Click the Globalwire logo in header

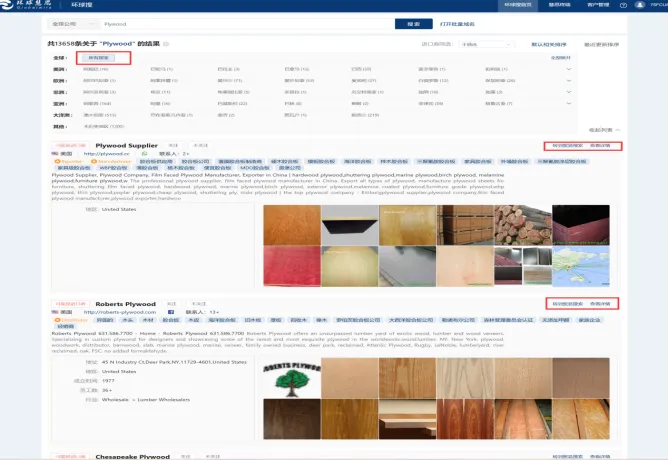click(26, 5)
